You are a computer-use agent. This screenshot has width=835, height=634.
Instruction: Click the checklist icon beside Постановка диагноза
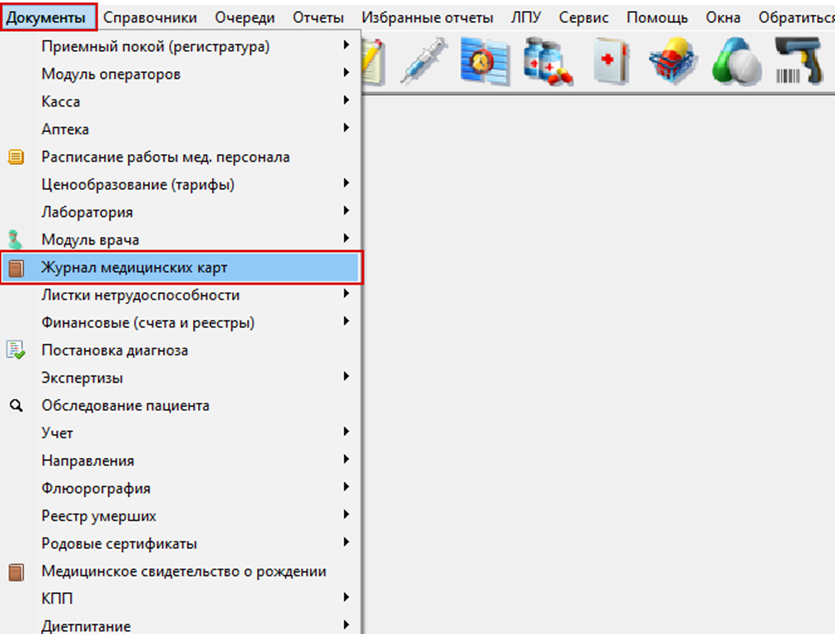pyautogui.click(x=15, y=350)
